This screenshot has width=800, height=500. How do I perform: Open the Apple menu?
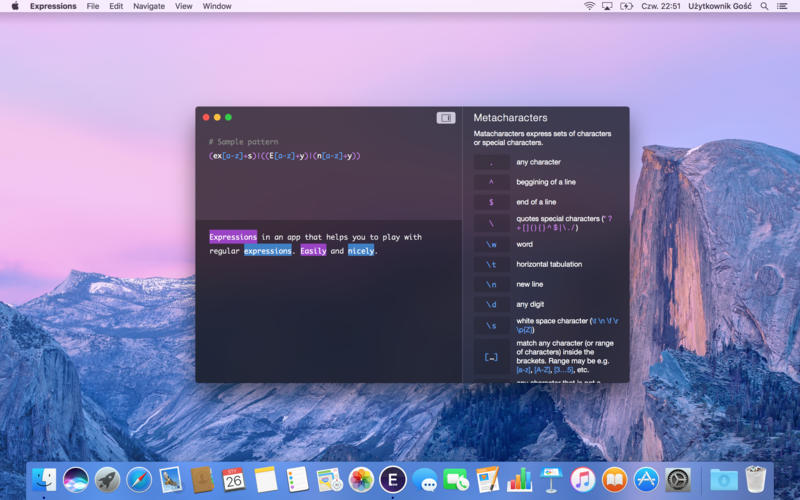click(x=15, y=6)
